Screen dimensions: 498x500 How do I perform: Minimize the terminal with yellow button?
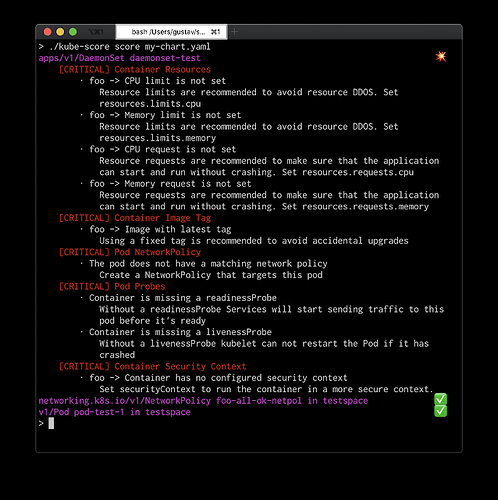click(x=60, y=32)
